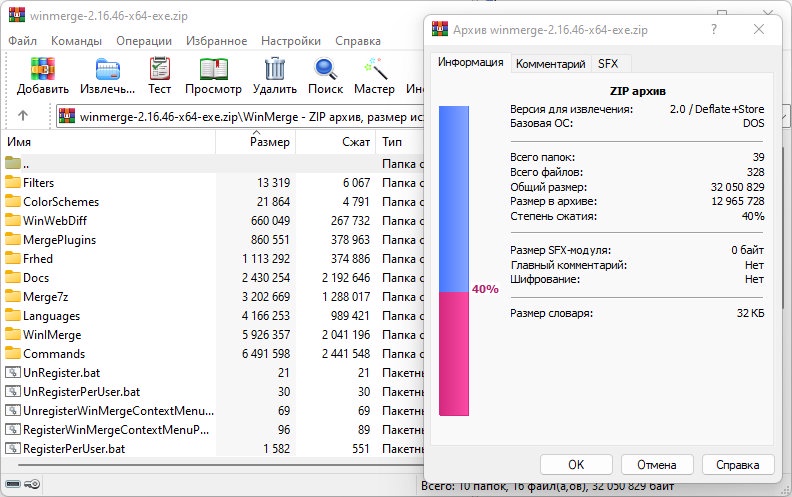Select the Filters folder icon
792x497 pixels.
tap(13, 182)
